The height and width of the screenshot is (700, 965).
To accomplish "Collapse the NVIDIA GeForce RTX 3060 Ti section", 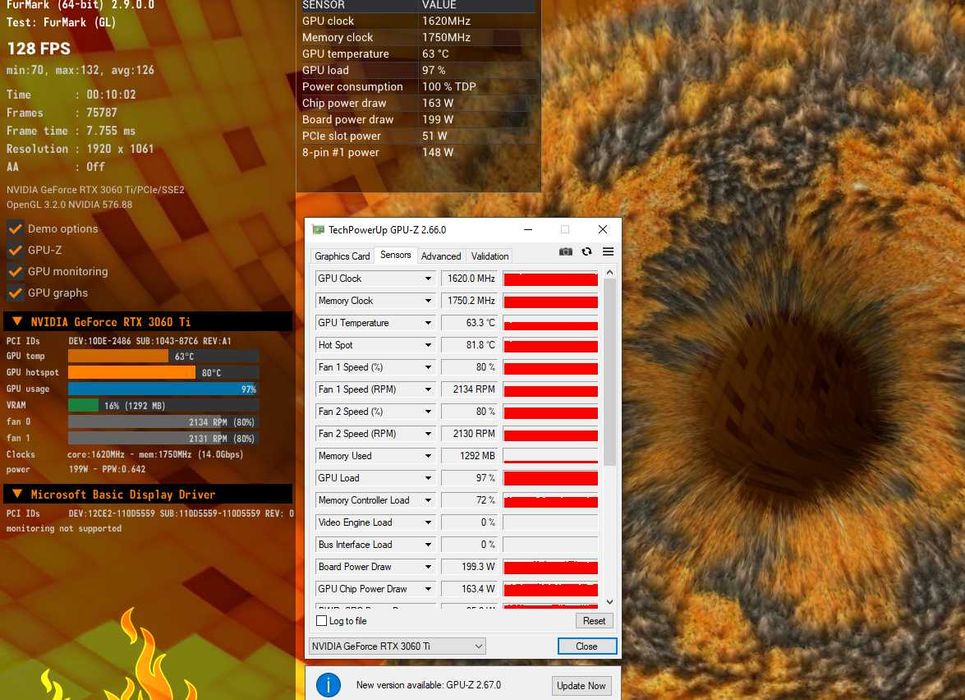I will (x=17, y=321).
